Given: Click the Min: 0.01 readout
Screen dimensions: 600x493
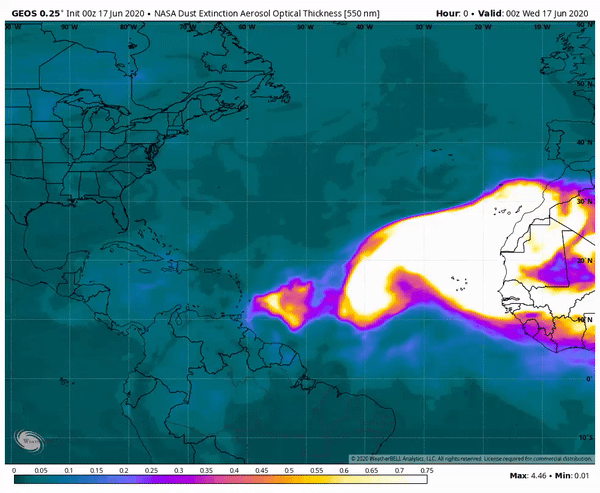Looking at the screenshot, I should [x=572, y=476].
